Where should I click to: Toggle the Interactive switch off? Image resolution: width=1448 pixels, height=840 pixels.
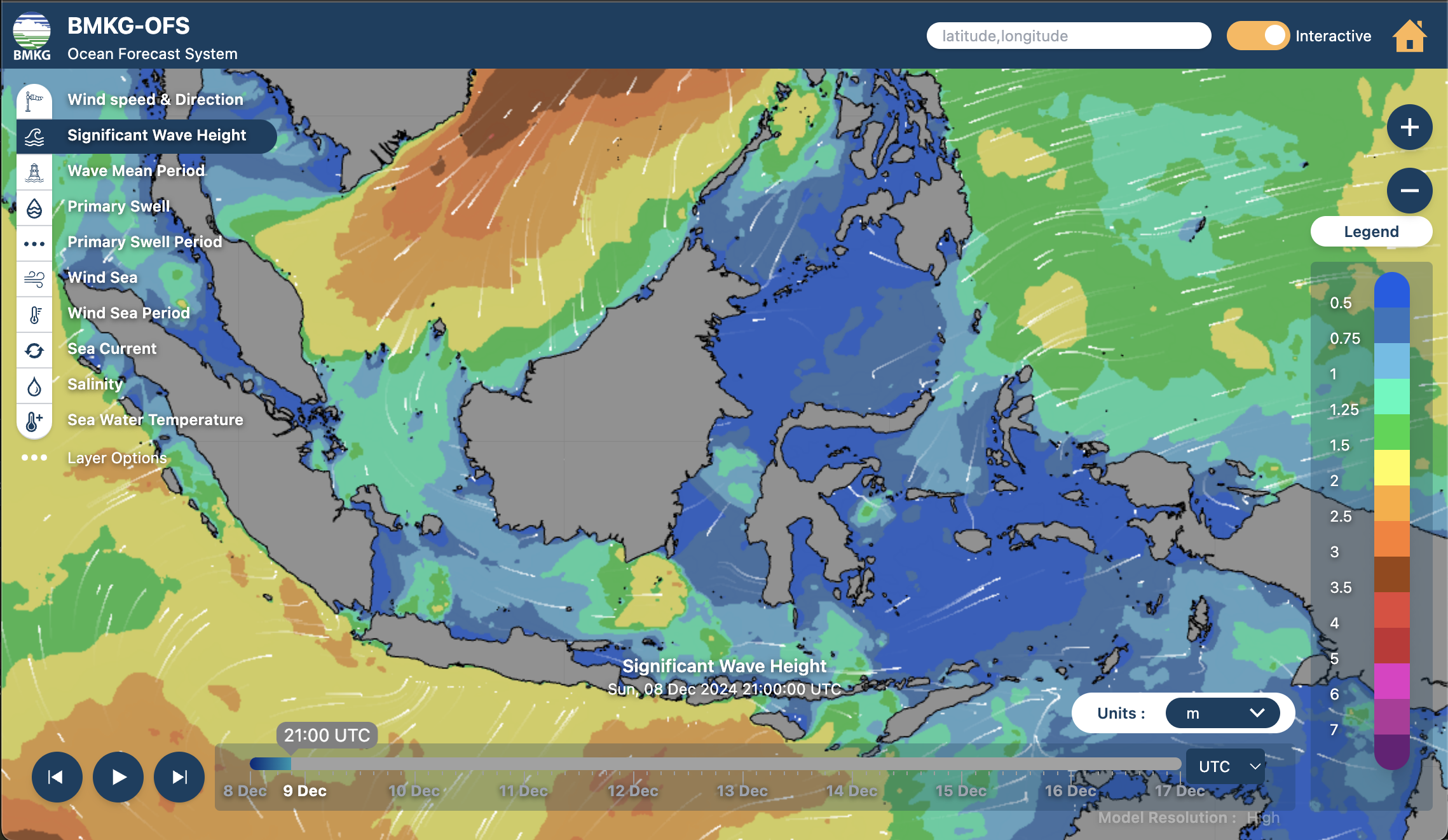click(x=1258, y=36)
